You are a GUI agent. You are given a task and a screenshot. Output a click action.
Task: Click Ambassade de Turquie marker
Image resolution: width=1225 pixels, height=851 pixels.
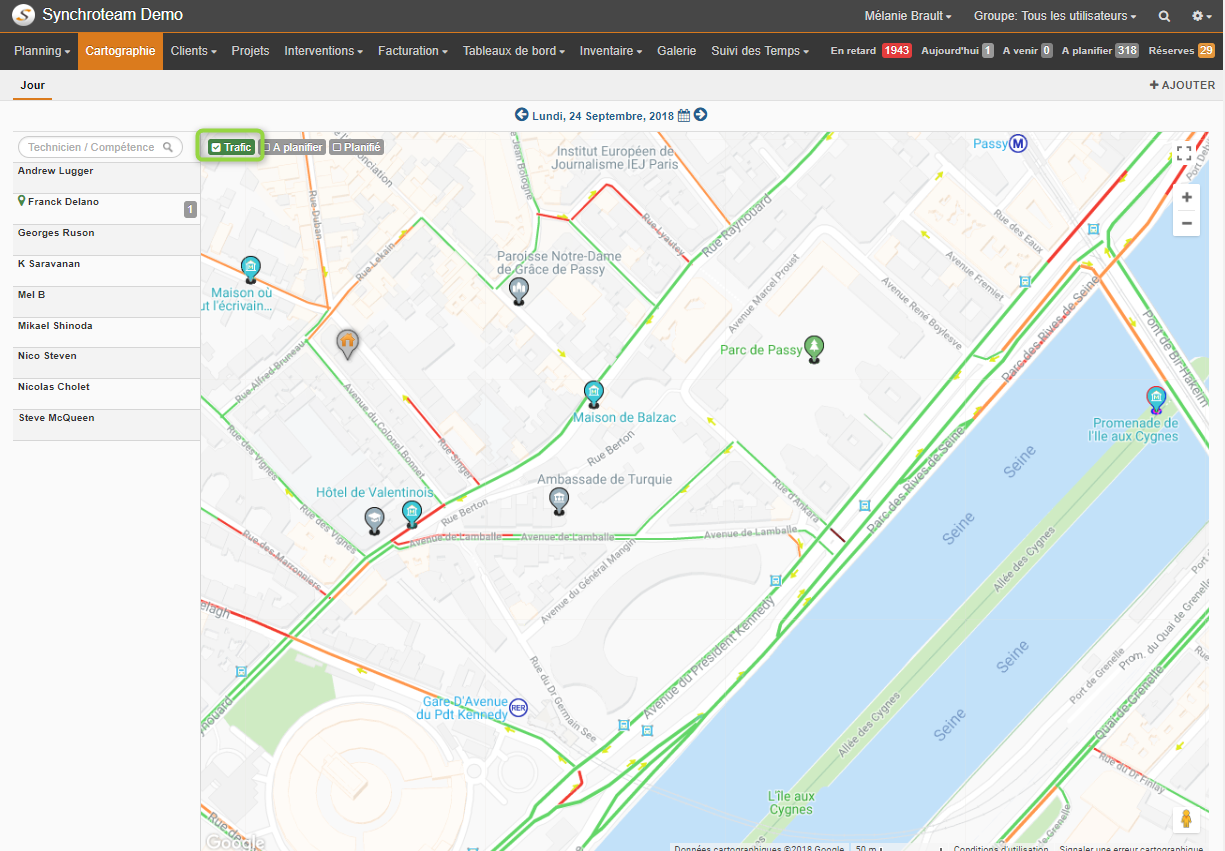click(x=559, y=501)
